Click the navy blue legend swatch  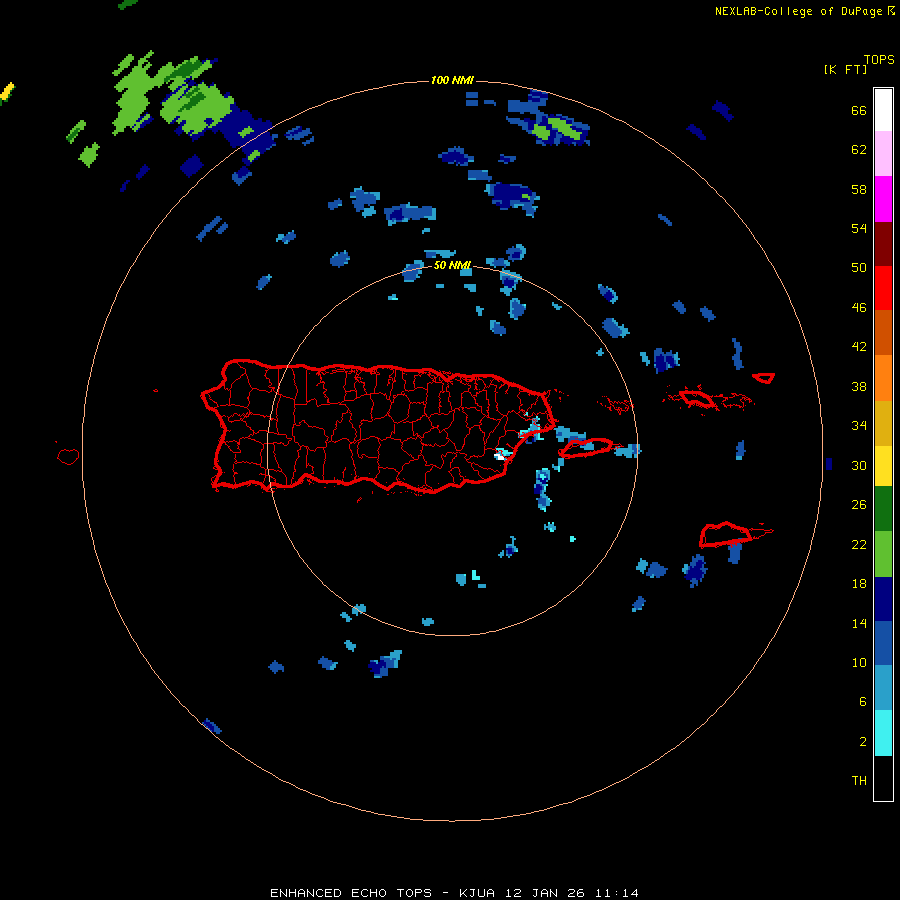pyautogui.click(x=883, y=599)
